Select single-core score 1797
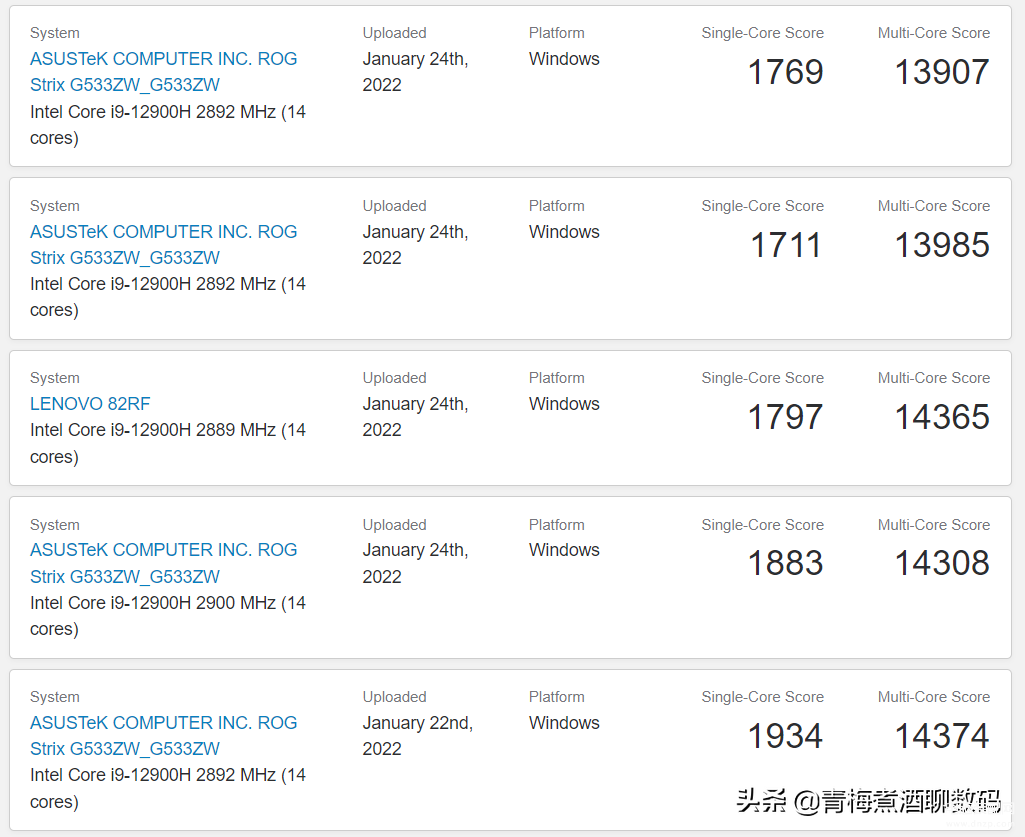 click(x=785, y=417)
